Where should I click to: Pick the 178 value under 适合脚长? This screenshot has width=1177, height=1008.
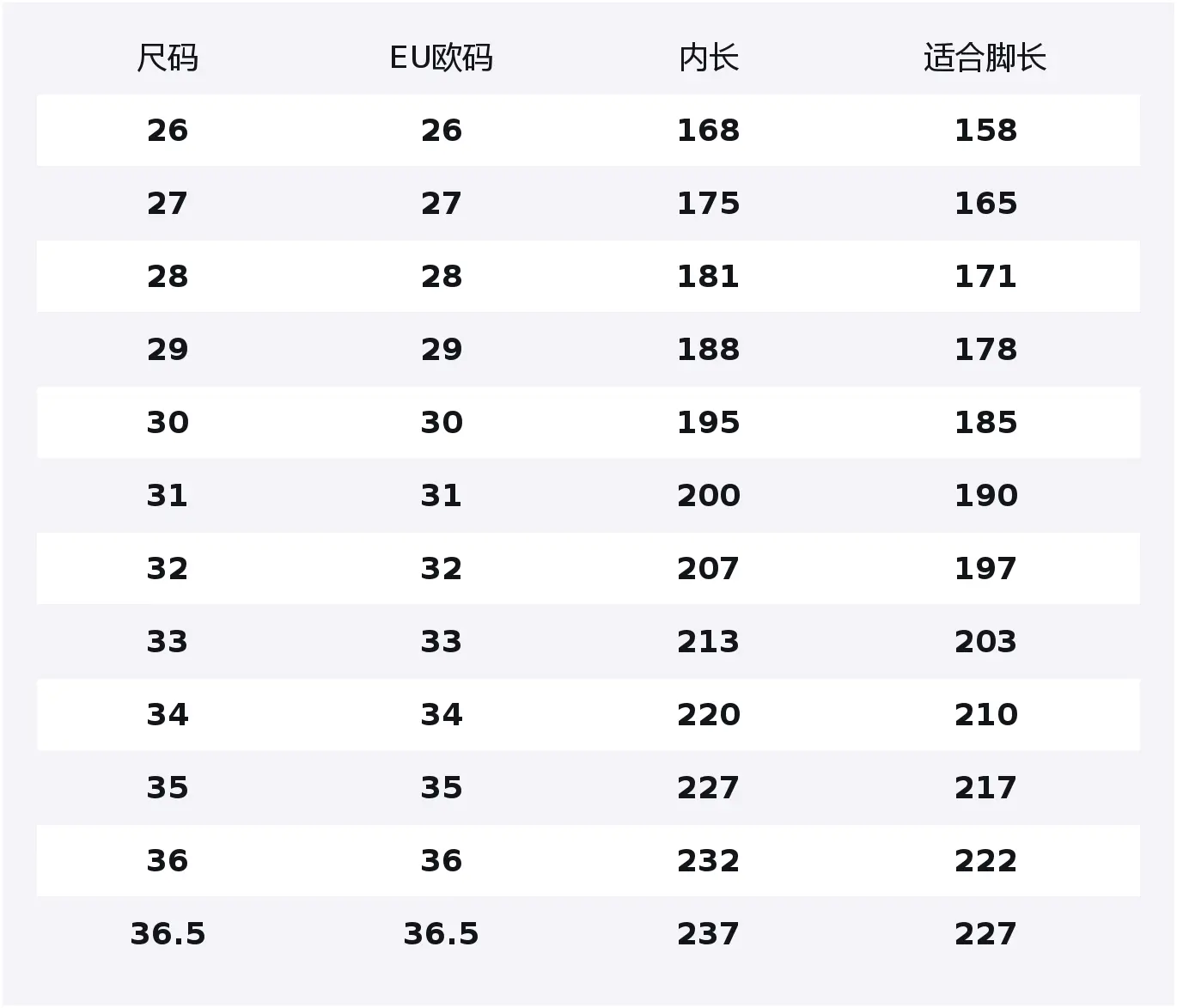(985, 350)
